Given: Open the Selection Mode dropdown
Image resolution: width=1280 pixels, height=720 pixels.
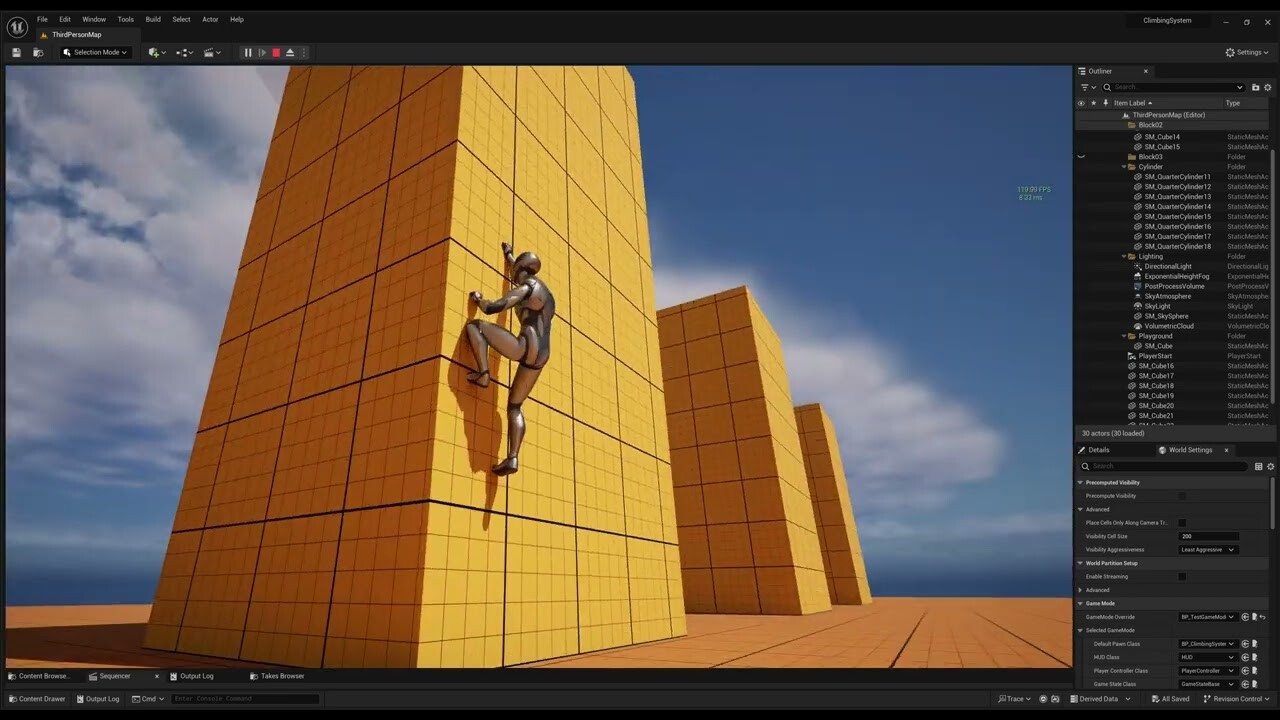Looking at the screenshot, I should click(x=94, y=52).
